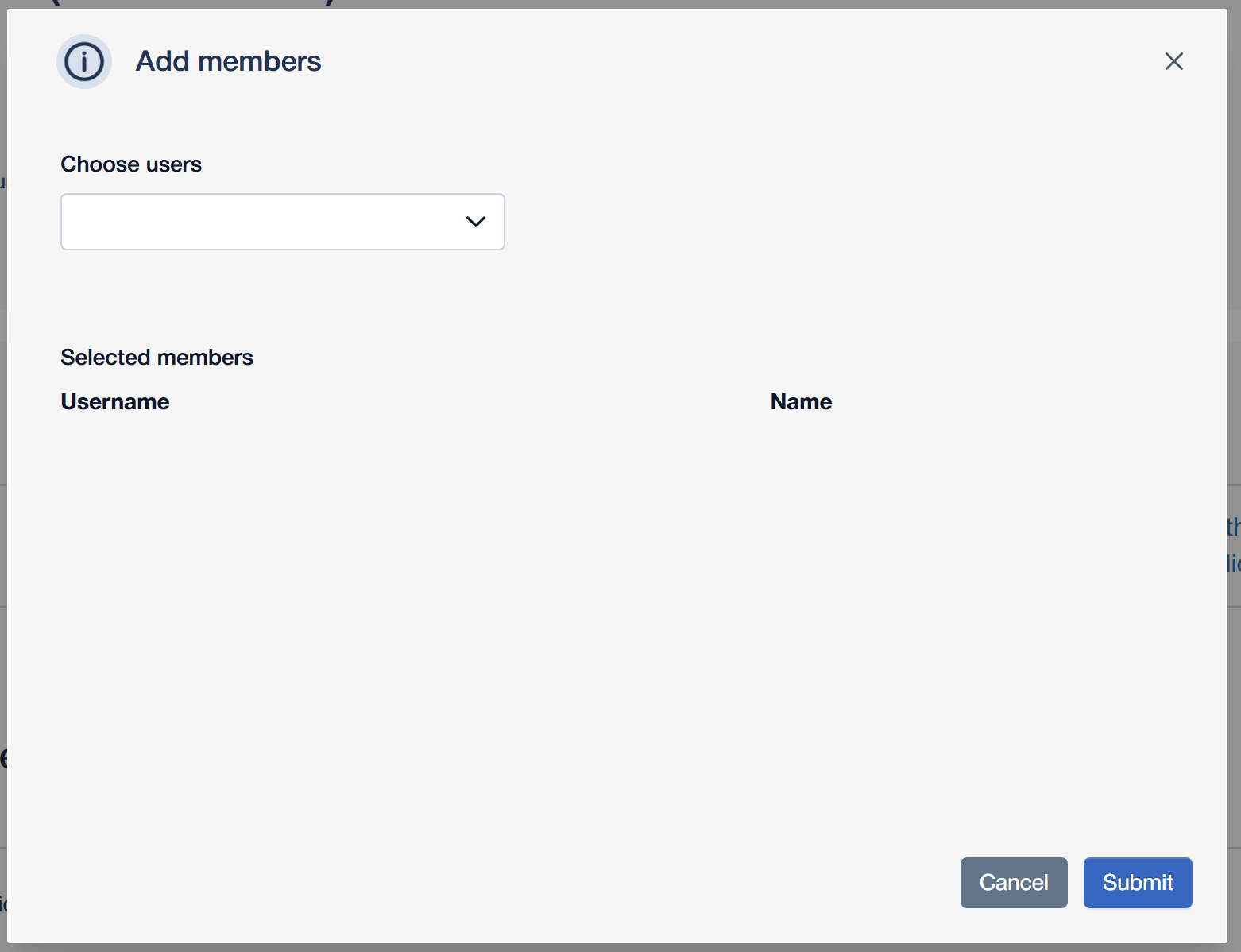
Task: Click empty header space left of the X
Action: [739, 61]
